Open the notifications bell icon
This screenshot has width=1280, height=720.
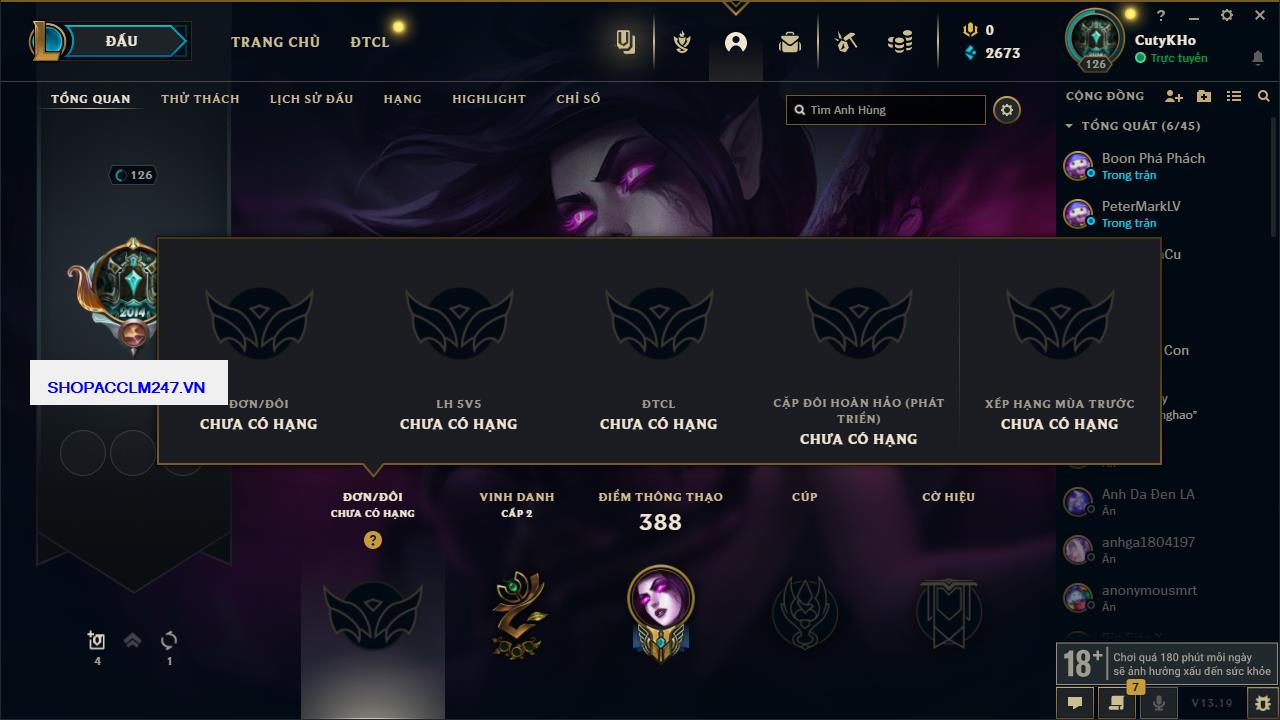pyautogui.click(x=1258, y=58)
